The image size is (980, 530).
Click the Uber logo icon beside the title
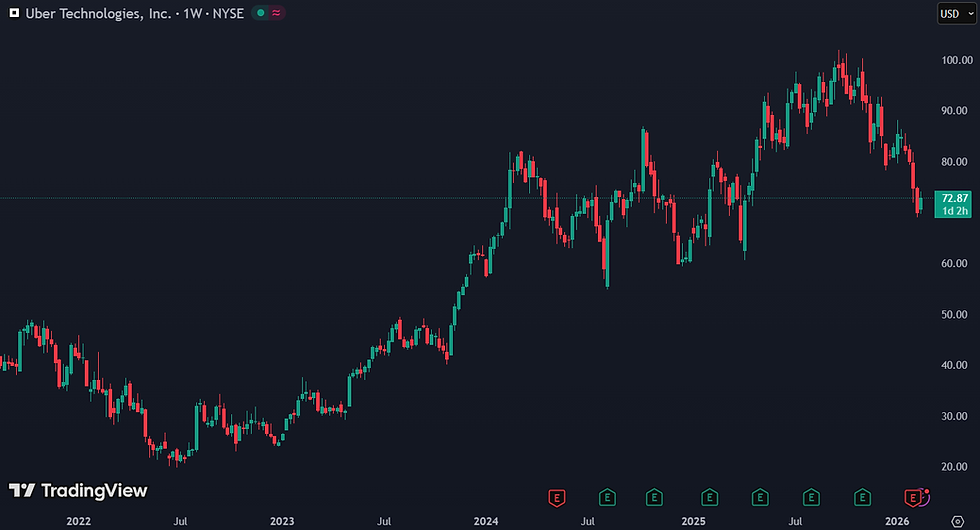point(14,12)
